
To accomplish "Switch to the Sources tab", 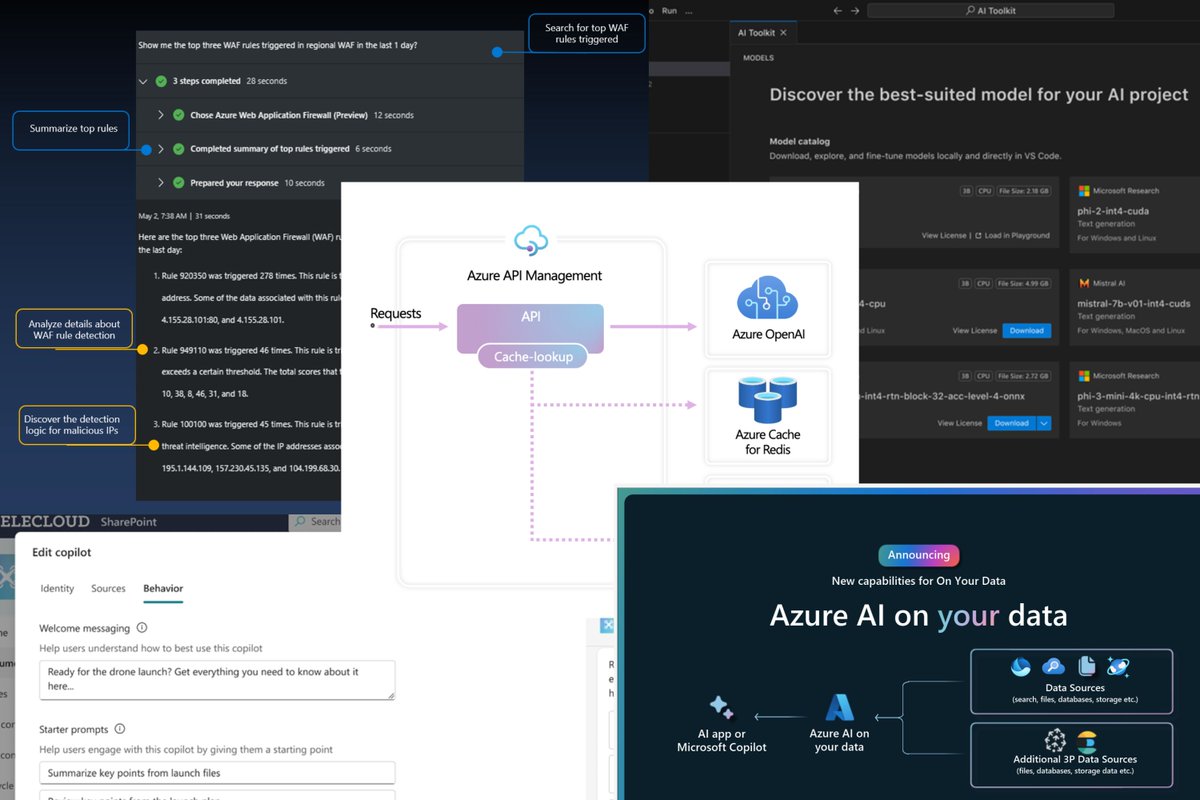I will pos(108,588).
